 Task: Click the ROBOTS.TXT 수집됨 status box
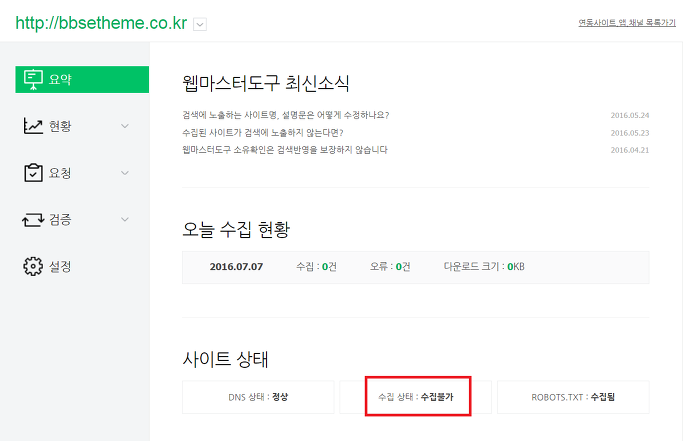point(573,397)
